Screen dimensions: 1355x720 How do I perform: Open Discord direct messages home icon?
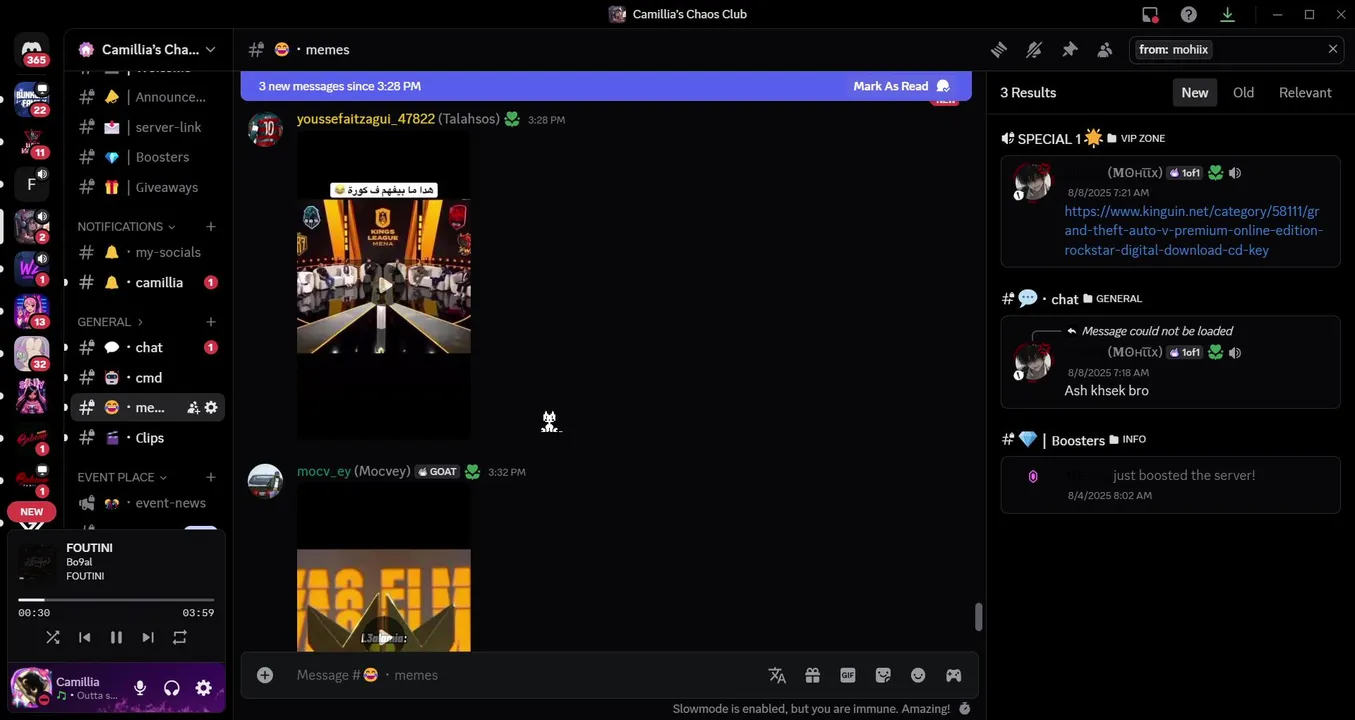click(x=32, y=50)
